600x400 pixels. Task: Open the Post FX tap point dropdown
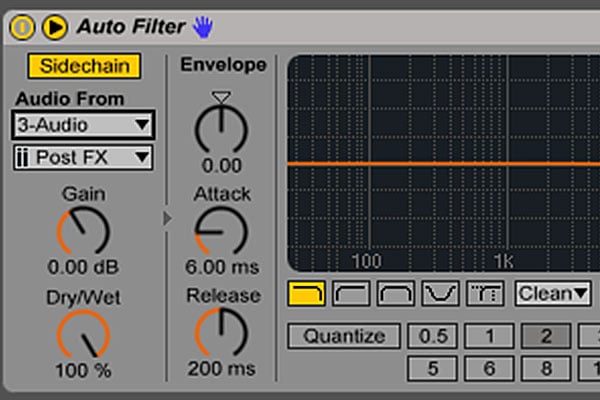[x=83, y=157]
